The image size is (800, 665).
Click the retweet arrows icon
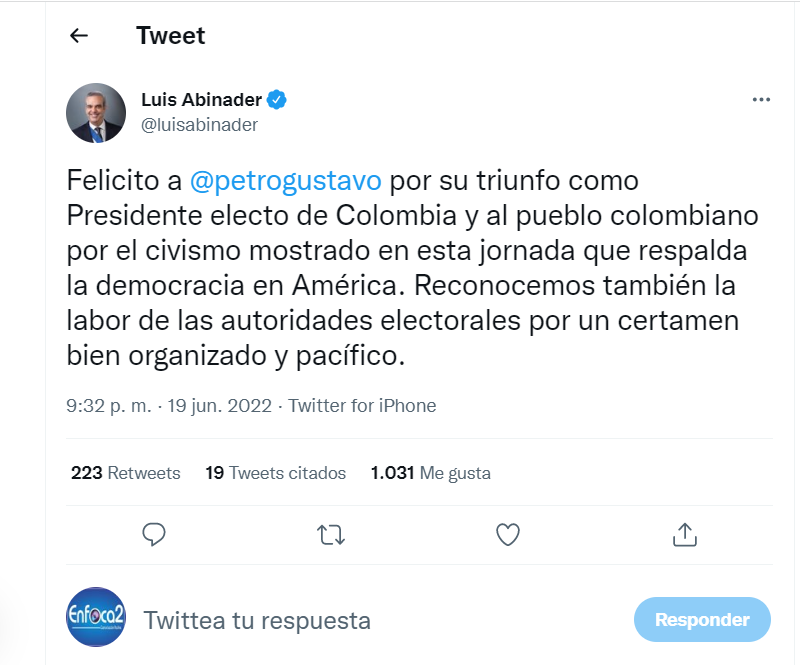pyautogui.click(x=330, y=534)
